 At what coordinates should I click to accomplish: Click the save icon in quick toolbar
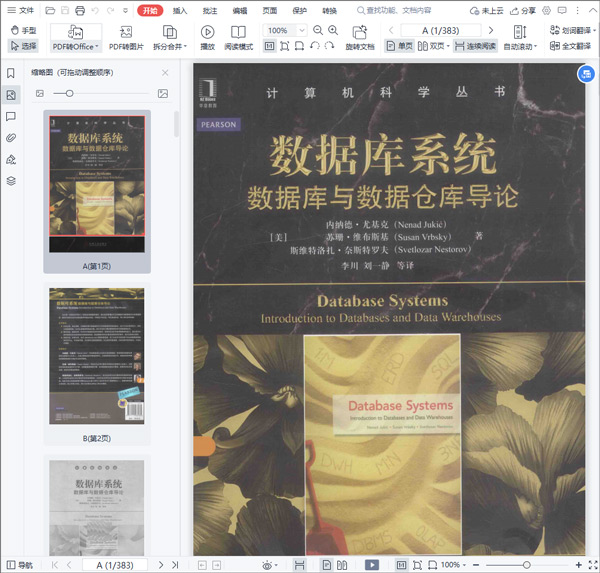click(65, 10)
